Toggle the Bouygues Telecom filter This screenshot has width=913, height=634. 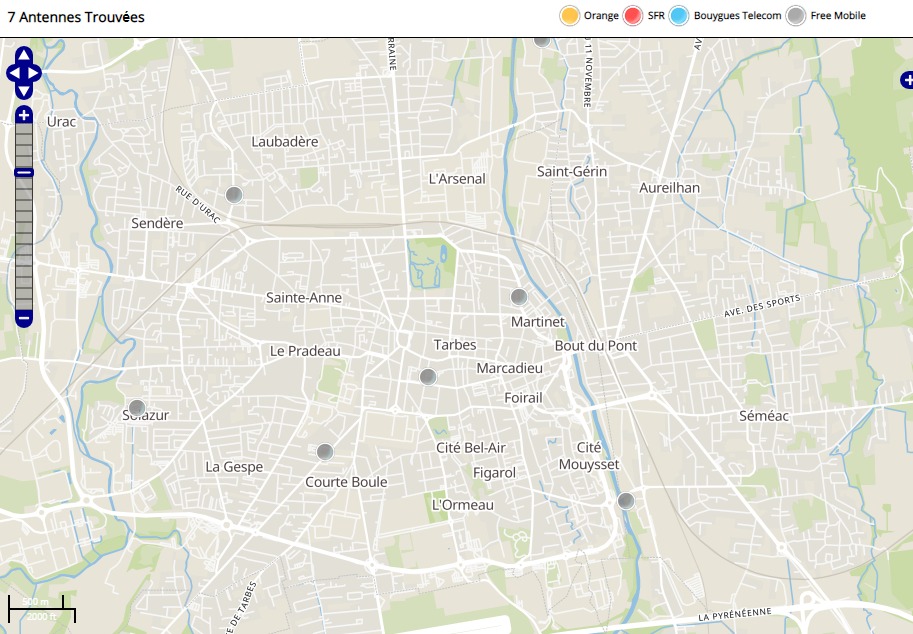point(680,16)
